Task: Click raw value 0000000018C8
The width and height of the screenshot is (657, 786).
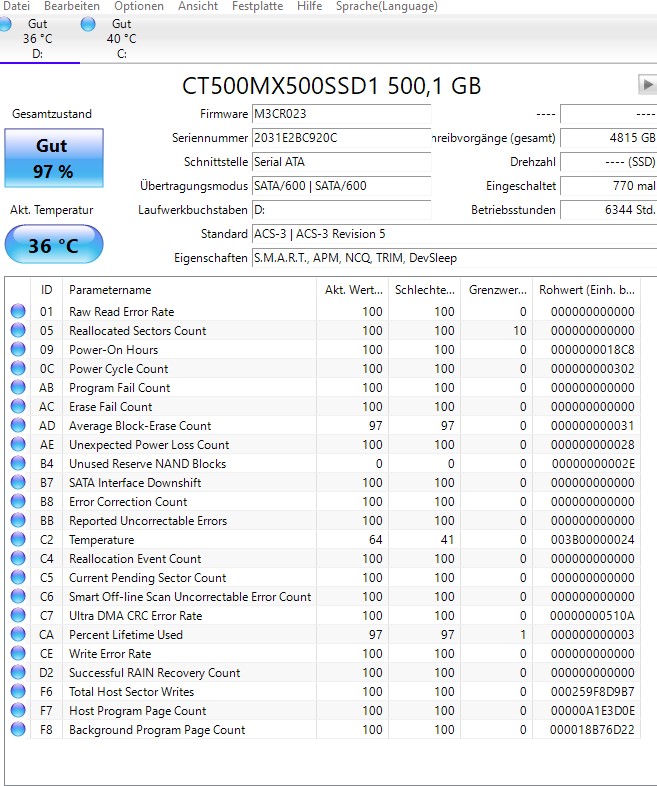Action: point(592,349)
